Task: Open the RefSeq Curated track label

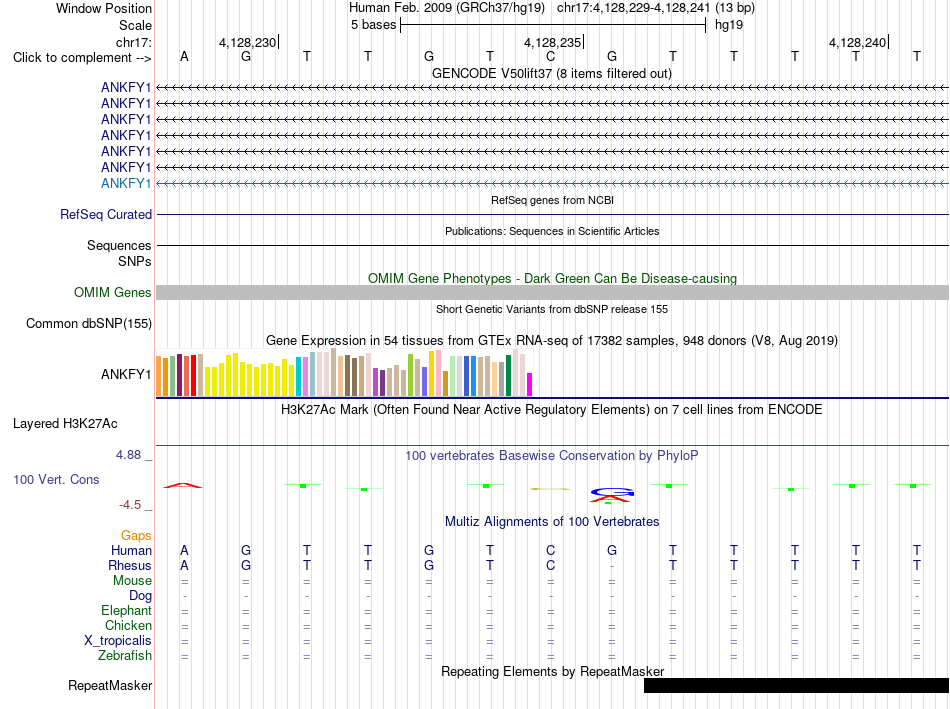Action: click(106, 215)
